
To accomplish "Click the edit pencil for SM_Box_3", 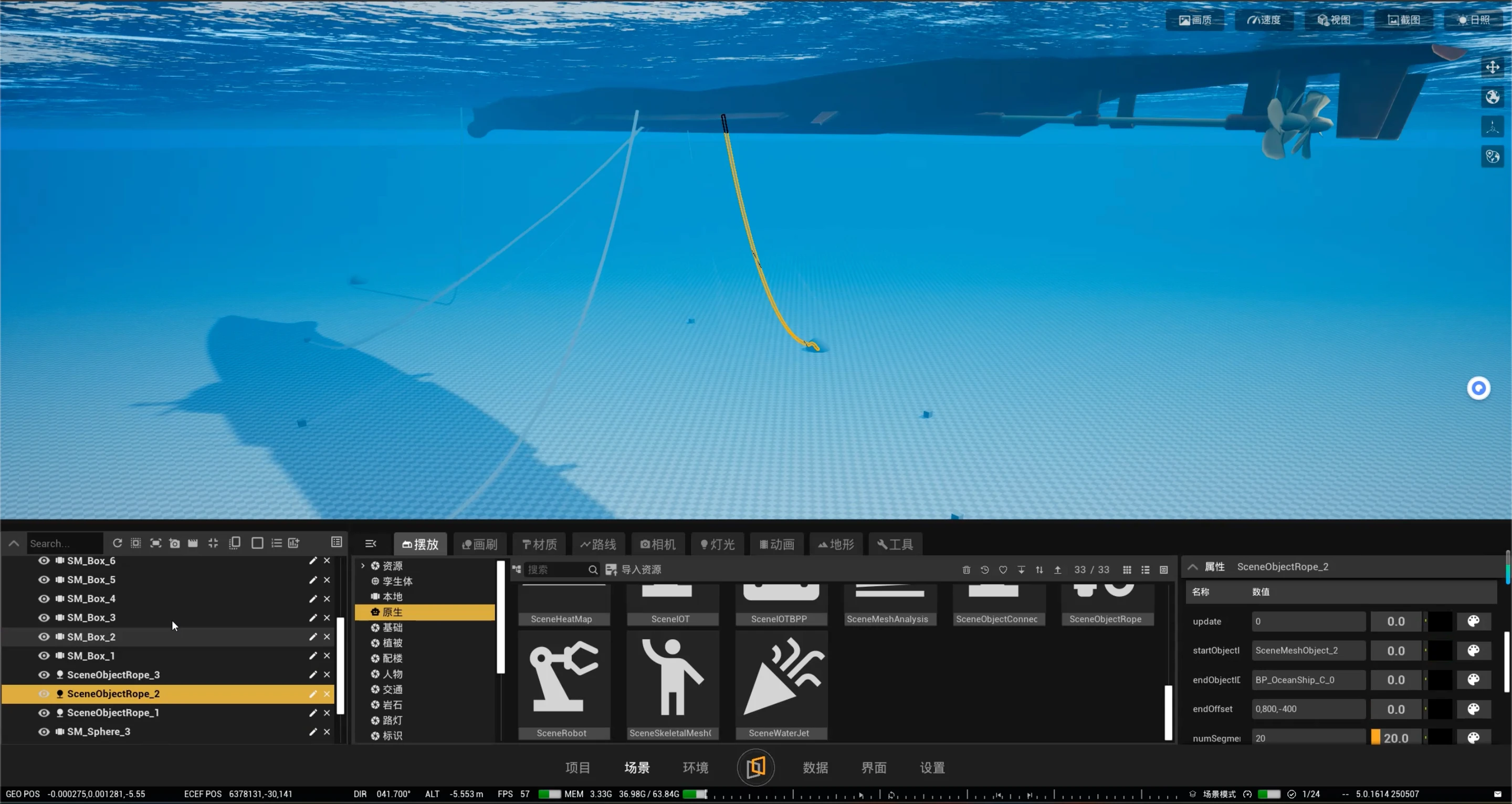I will pyautogui.click(x=313, y=617).
